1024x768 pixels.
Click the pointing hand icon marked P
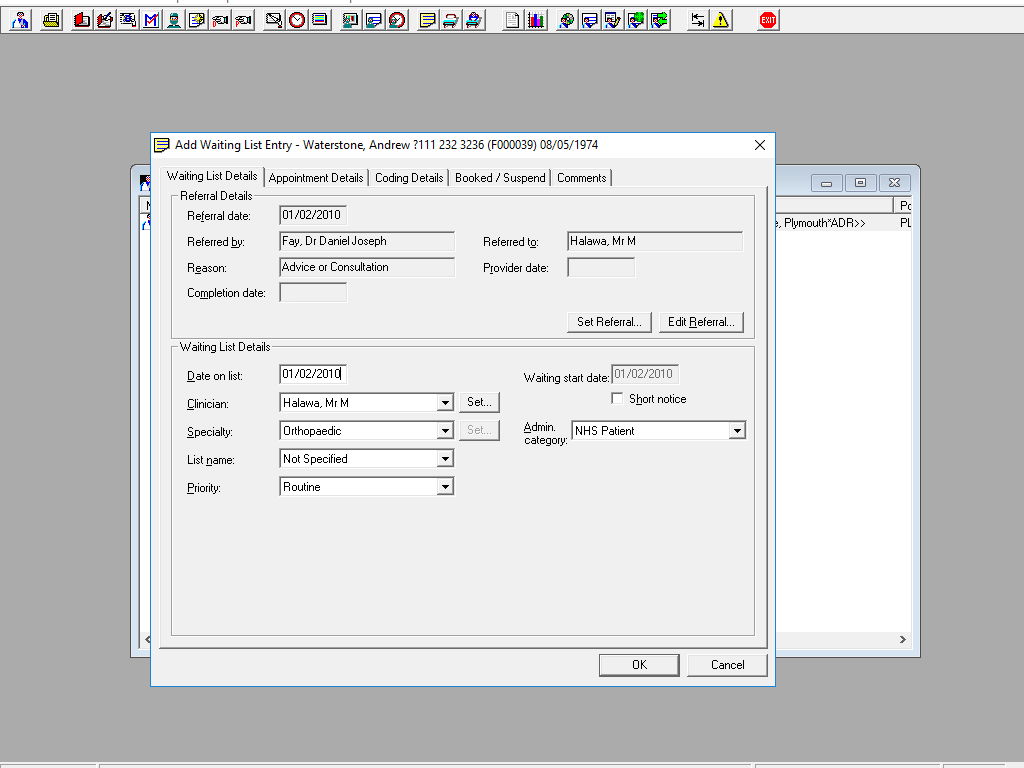click(x=243, y=20)
